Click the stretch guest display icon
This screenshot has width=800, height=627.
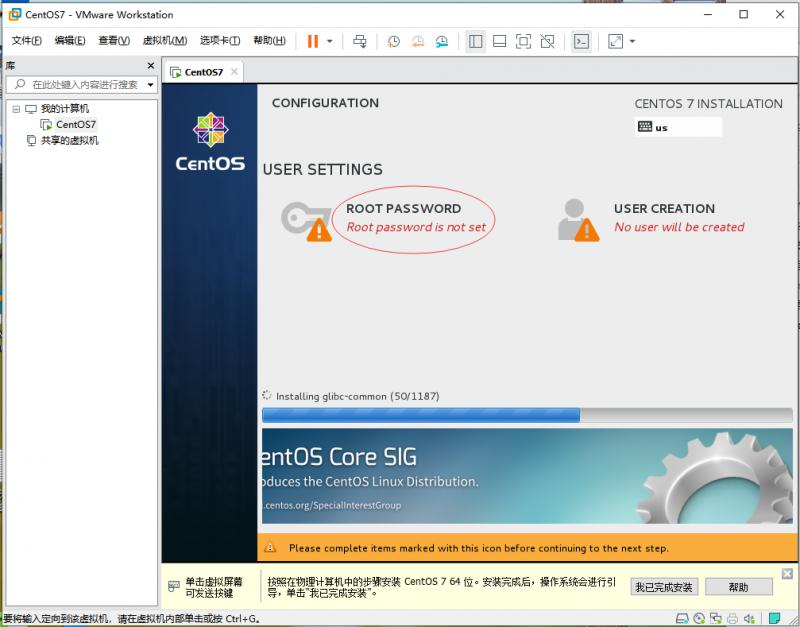(616, 41)
